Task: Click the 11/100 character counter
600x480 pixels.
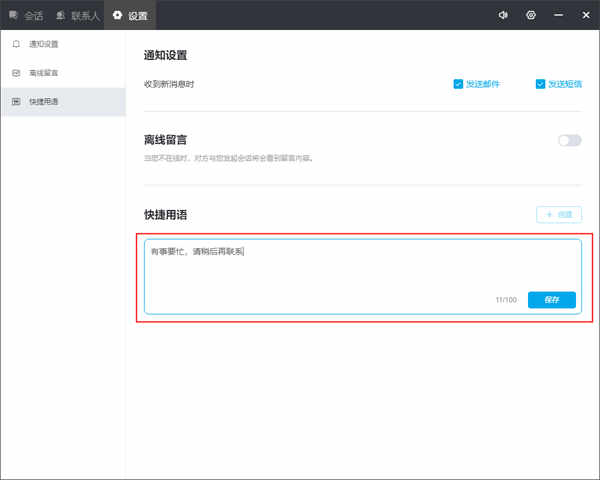Action: click(x=506, y=300)
